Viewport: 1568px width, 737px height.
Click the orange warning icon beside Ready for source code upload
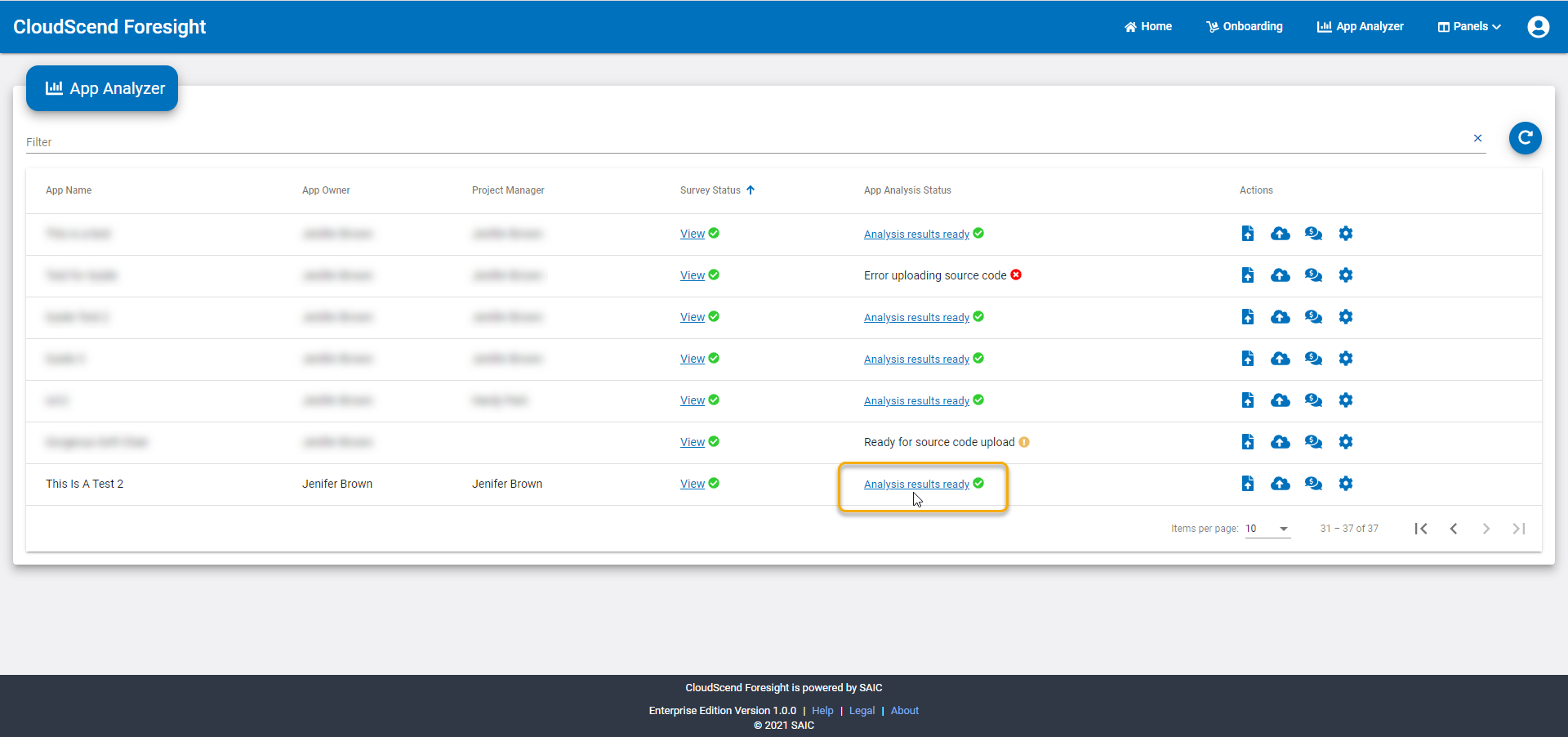click(x=1024, y=442)
